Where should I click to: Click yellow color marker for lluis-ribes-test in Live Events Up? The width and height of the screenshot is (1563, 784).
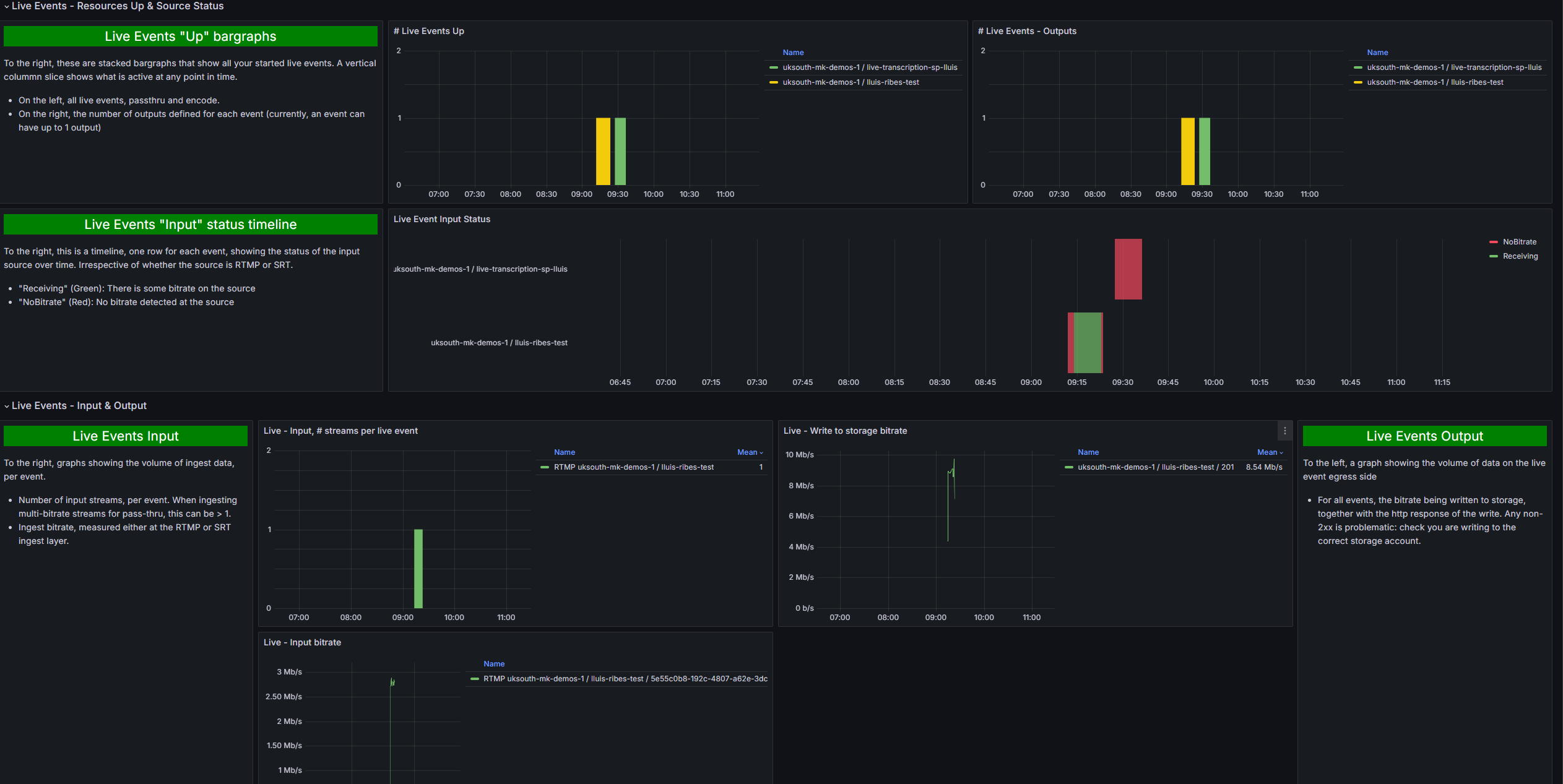point(773,82)
